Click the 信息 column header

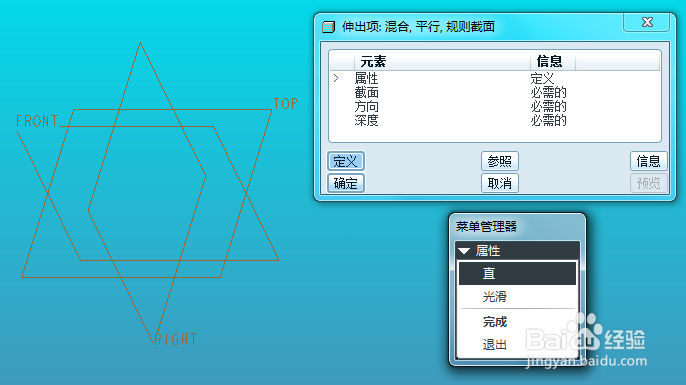[x=553, y=61]
